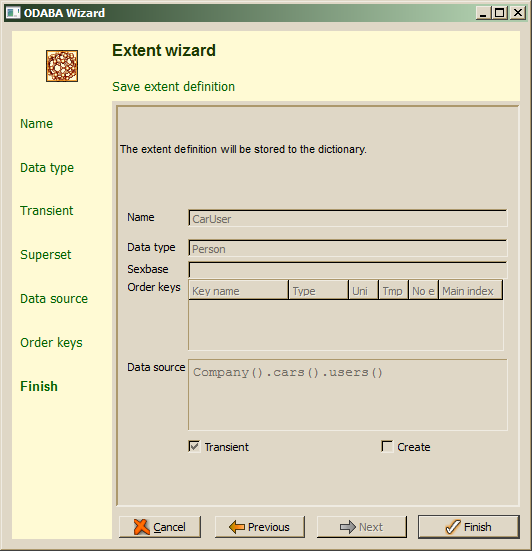Click the ODABA wizard logo icon
The width and height of the screenshot is (532, 551).
coord(62,66)
